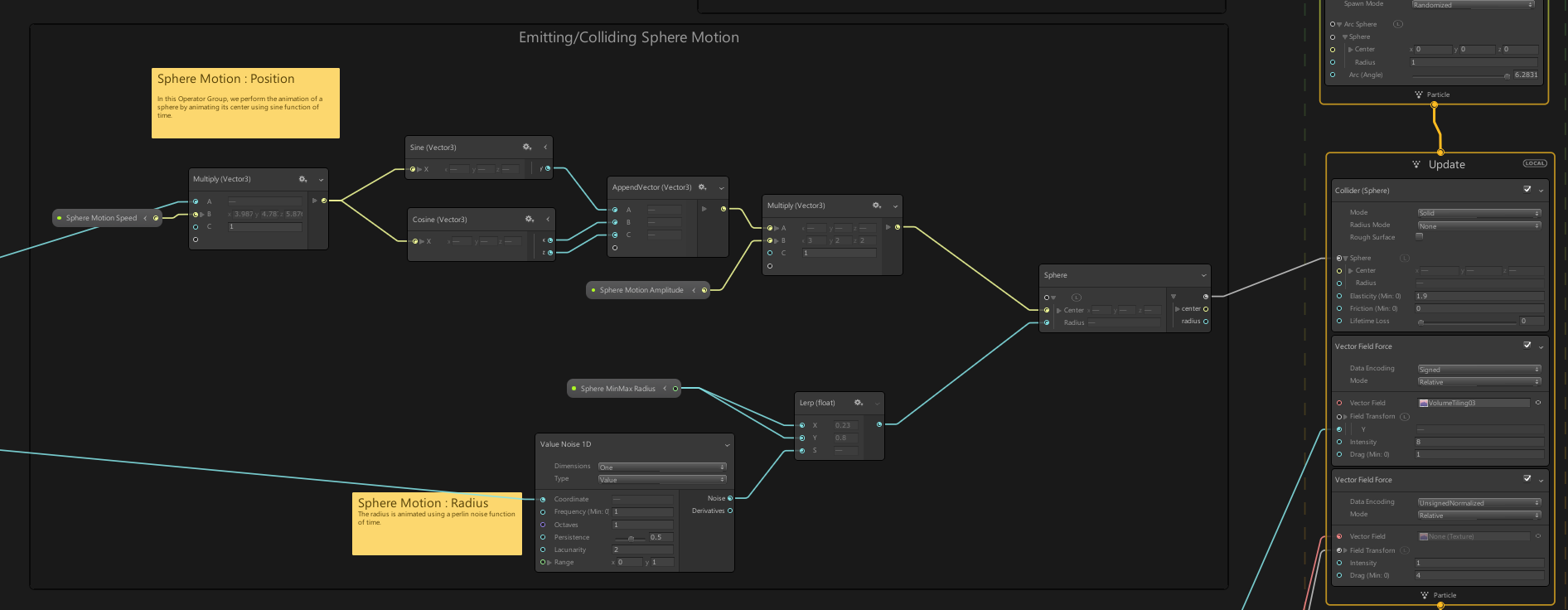The width and height of the screenshot is (1568, 610).
Task: Open settings gear on Lerp (float) node
Action: point(859,403)
